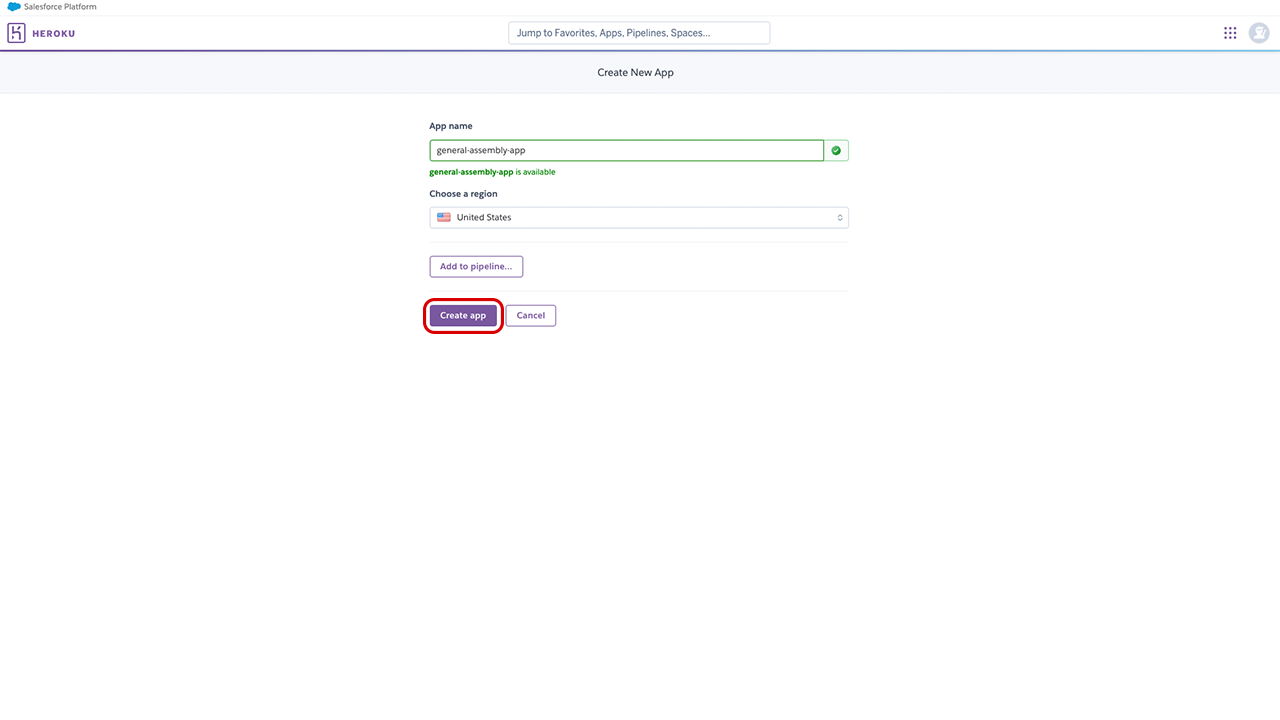Image resolution: width=1280 pixels, height=720 pixels.
Task: Click the Salesforce Platform label
Action: click(60, 7)
